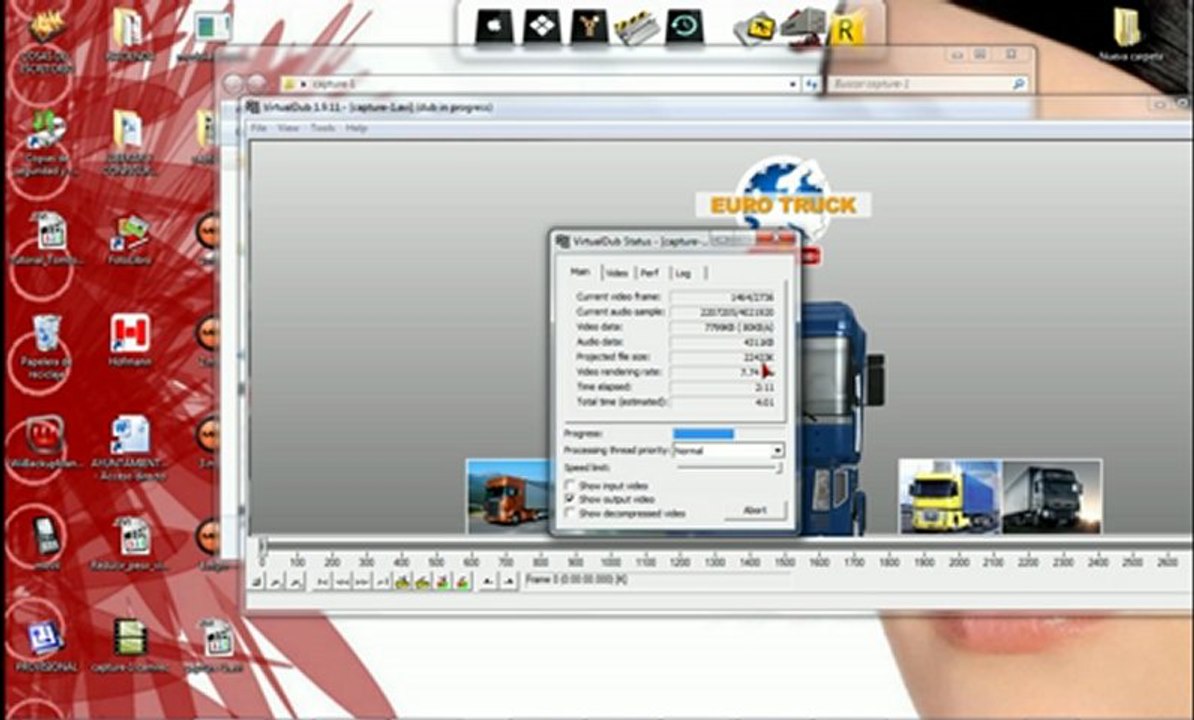Click the yellow R icon in the top dock

846,30
